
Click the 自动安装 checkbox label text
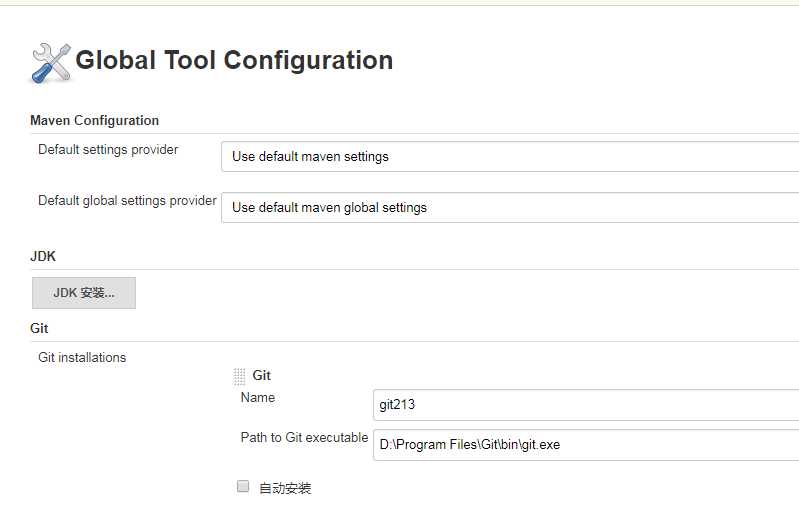(285, 488)
